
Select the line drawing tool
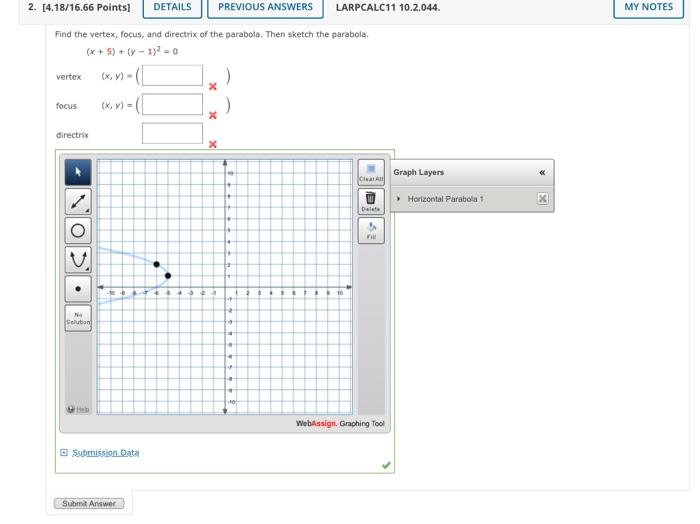click(x=78, y=201)
